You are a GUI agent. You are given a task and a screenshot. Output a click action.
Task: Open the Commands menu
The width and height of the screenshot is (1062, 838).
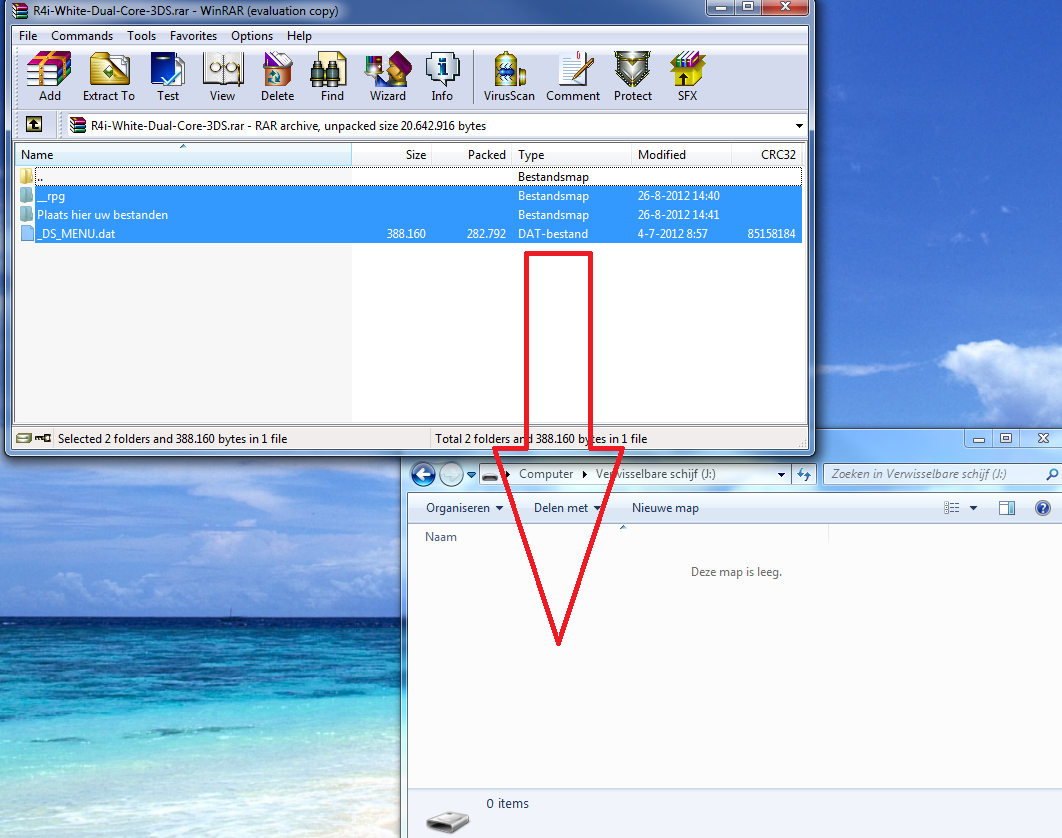(82, 36)
